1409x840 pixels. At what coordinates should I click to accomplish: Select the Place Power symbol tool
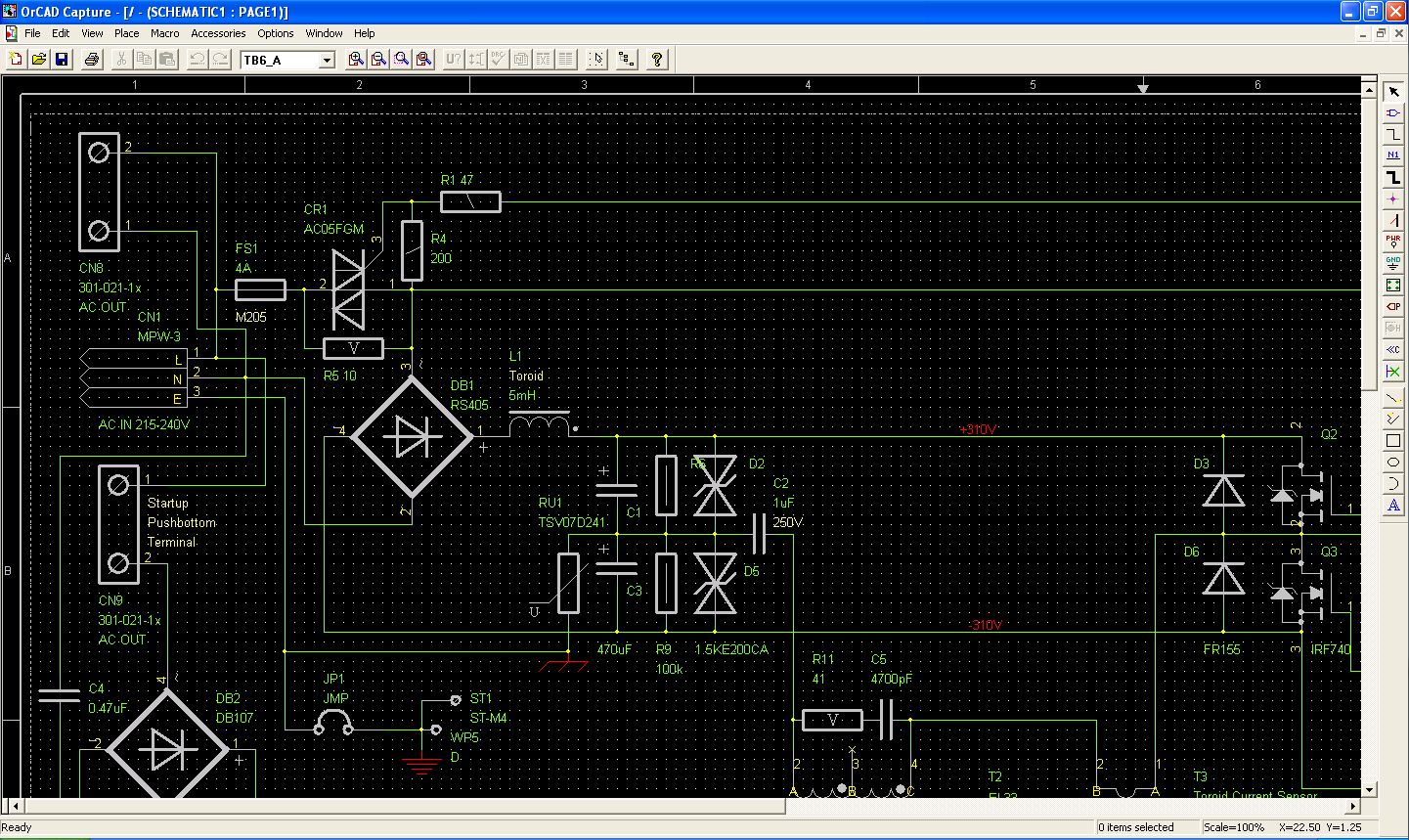(x=1393, y=242)
